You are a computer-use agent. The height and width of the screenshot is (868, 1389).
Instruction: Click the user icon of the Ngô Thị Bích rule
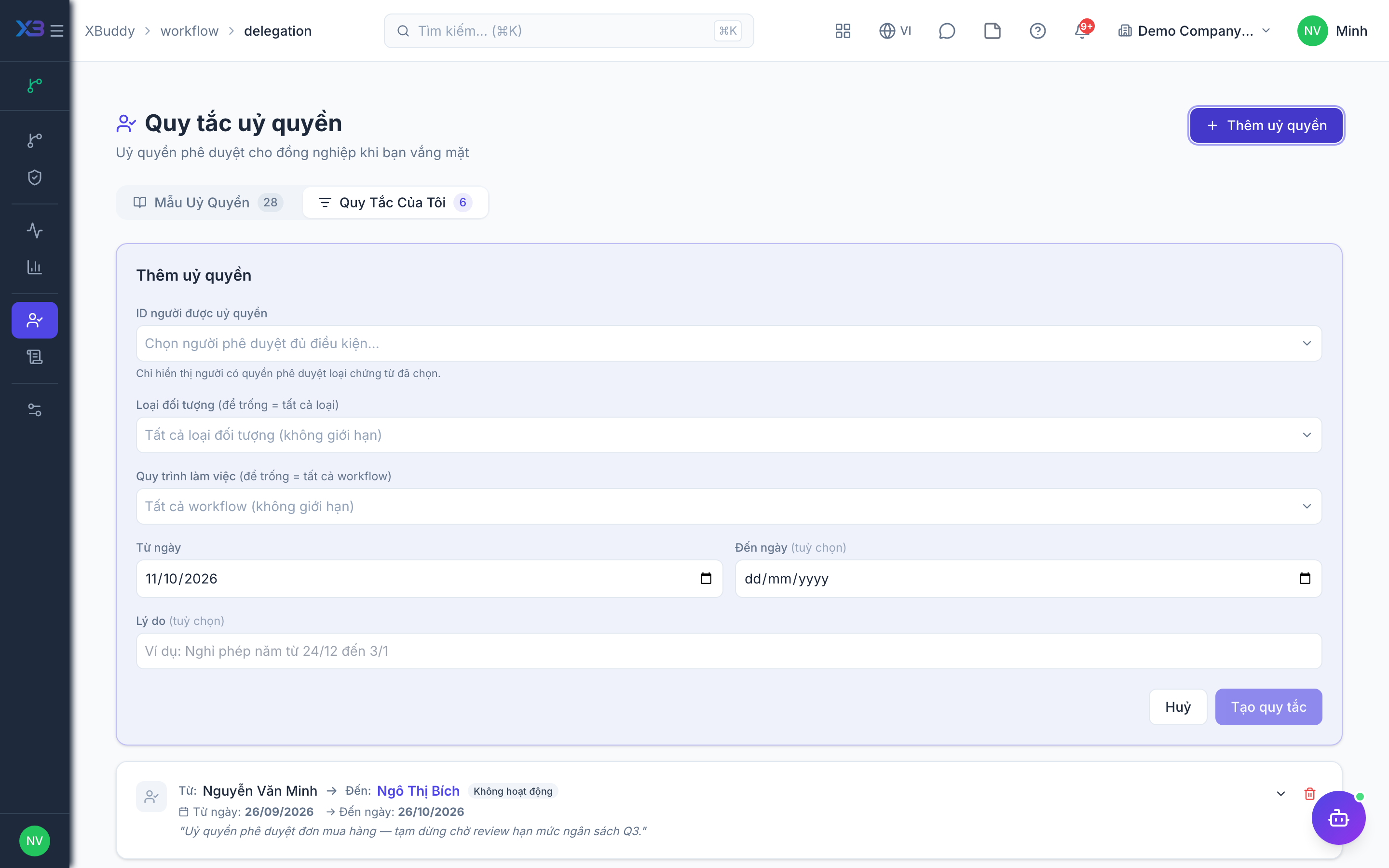click(151, 797)
